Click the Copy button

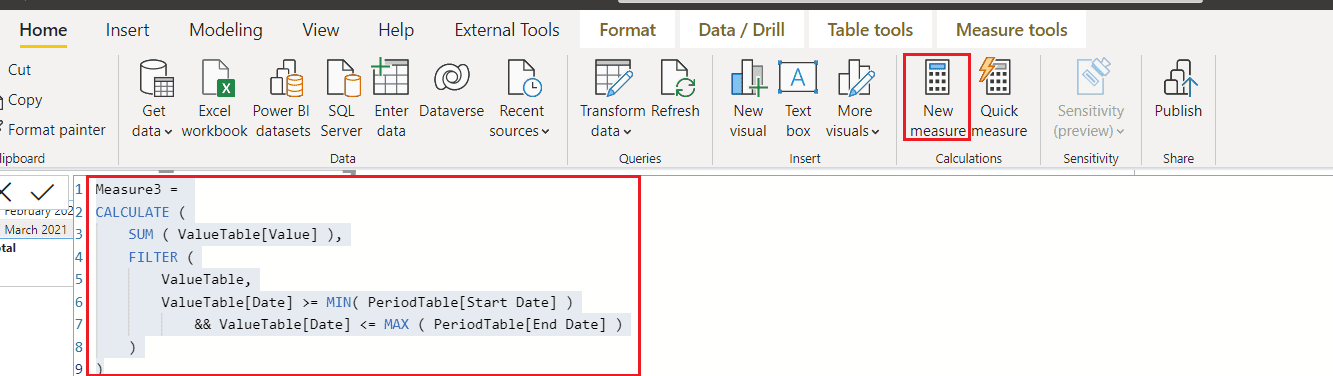pos(25,100)
